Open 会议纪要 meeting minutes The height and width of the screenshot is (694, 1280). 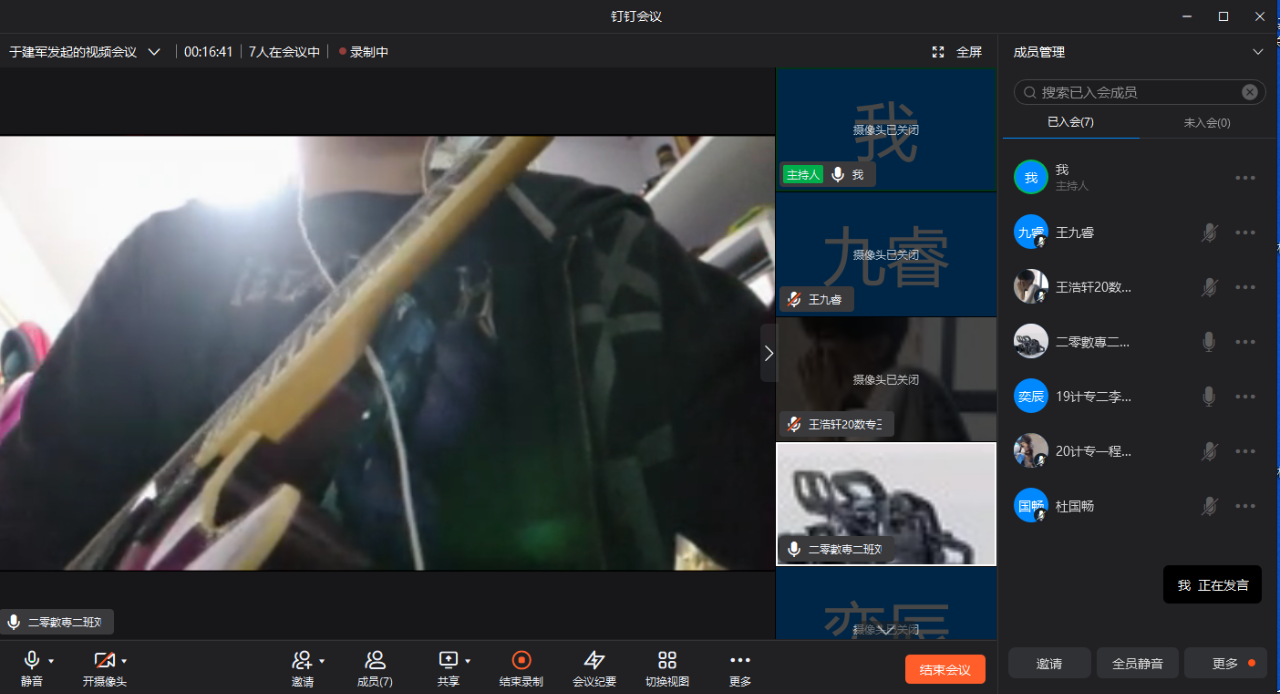click(x=594, y=668)
